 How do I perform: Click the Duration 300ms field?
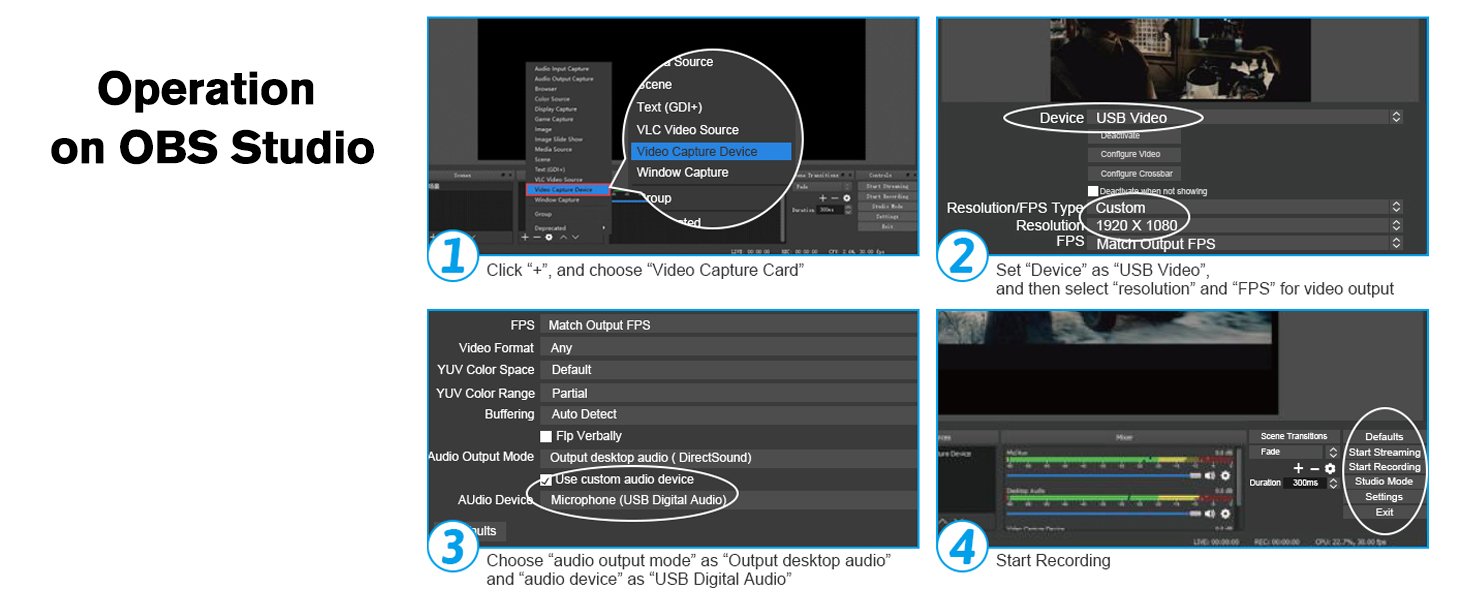pyautogui.click(x=1303, y=483)
